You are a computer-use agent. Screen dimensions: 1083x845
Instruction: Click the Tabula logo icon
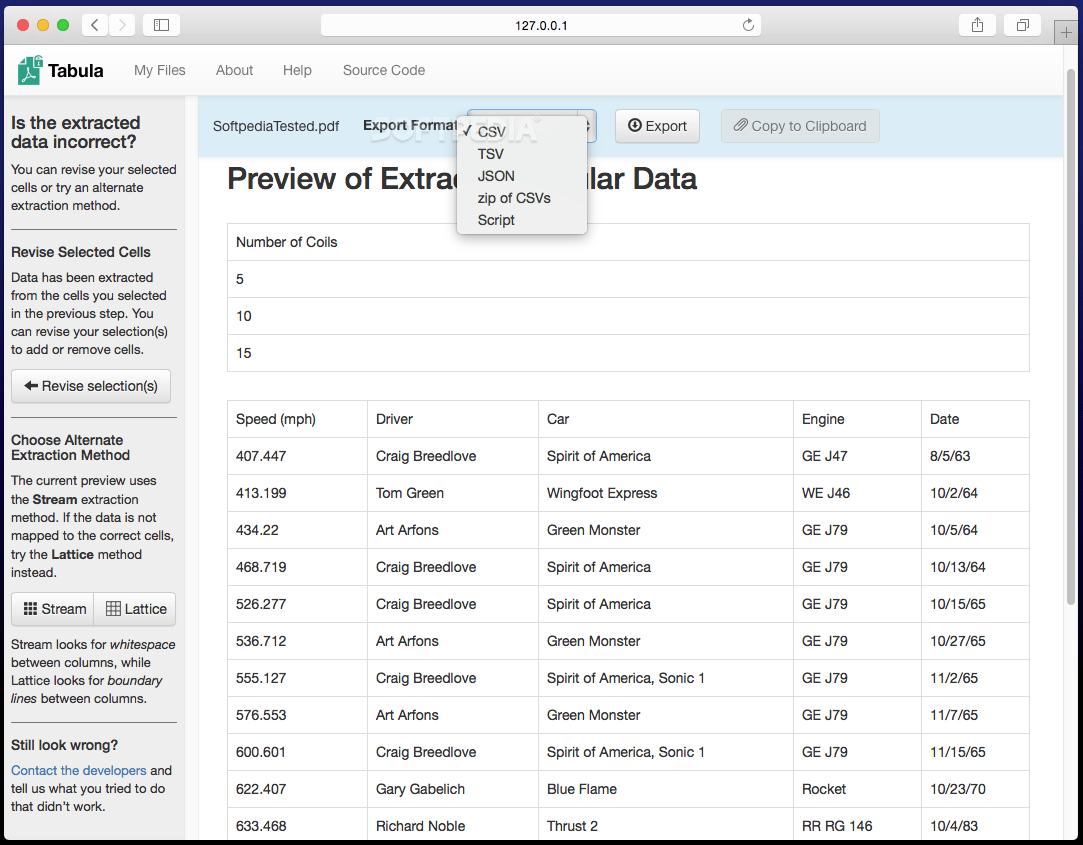click(30, 70)
